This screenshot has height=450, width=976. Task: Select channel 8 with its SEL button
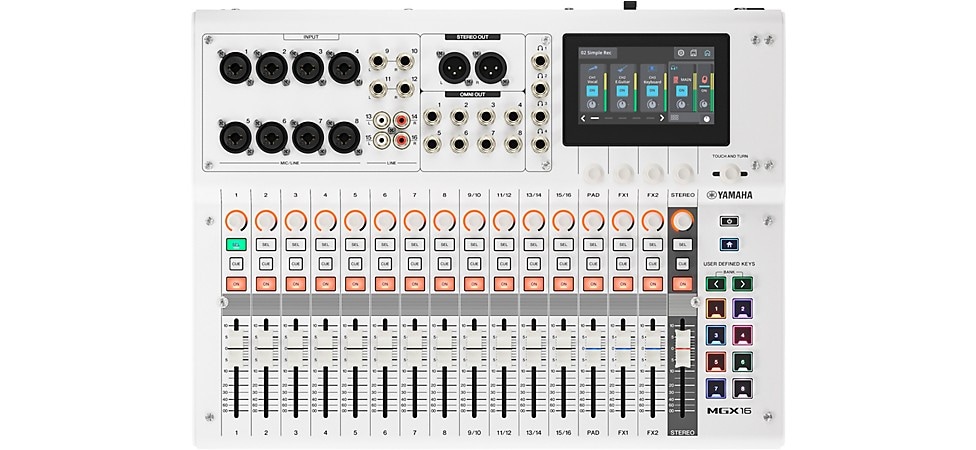point(444,245)
